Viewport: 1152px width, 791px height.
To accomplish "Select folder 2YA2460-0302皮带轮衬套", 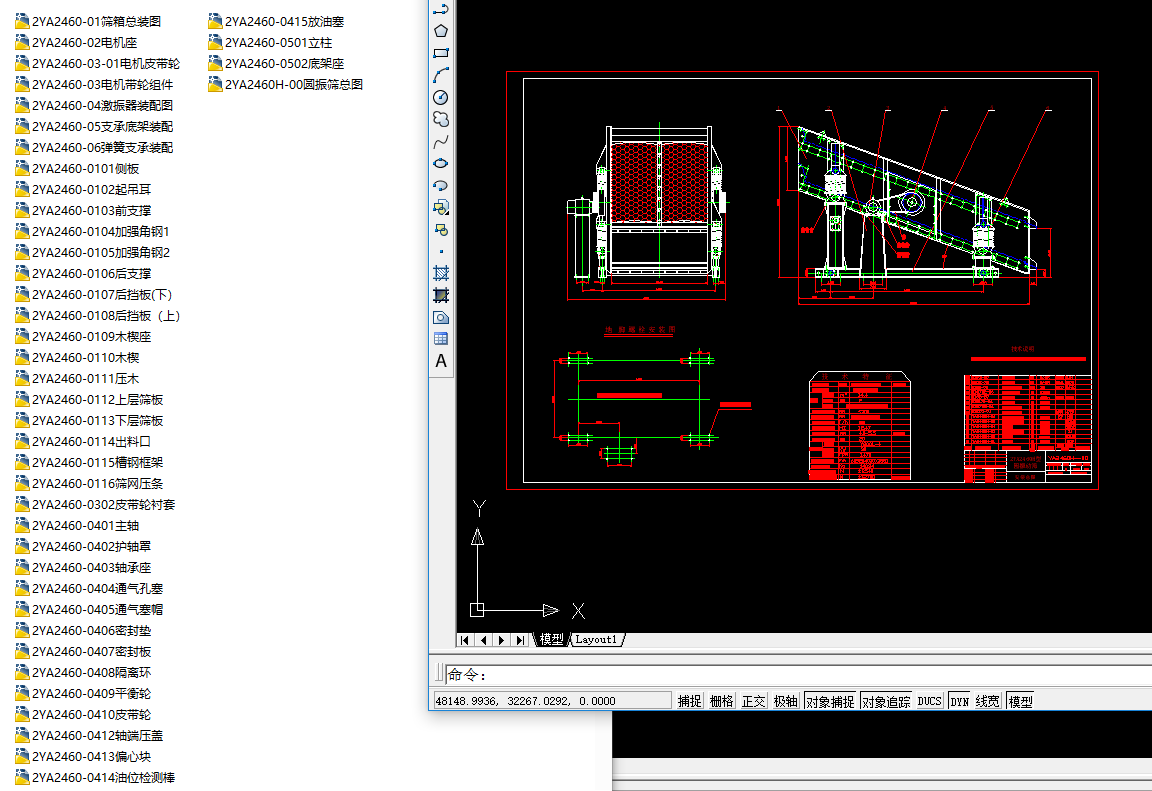I will (x=96, y=505).
